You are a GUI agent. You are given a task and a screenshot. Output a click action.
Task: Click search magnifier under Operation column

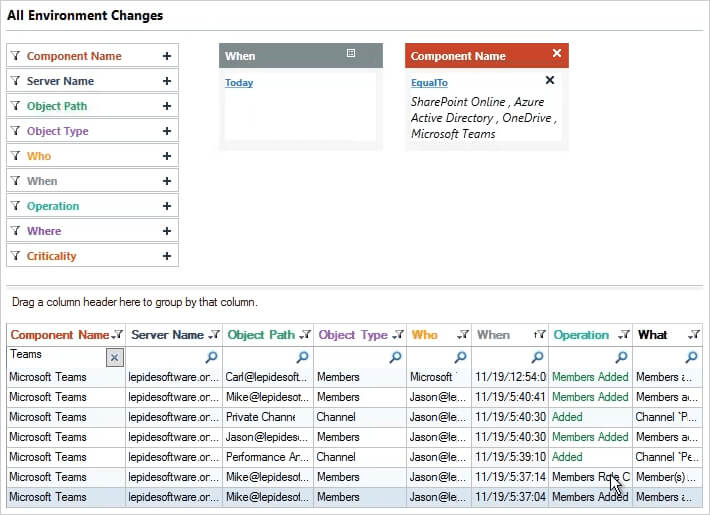622,357
